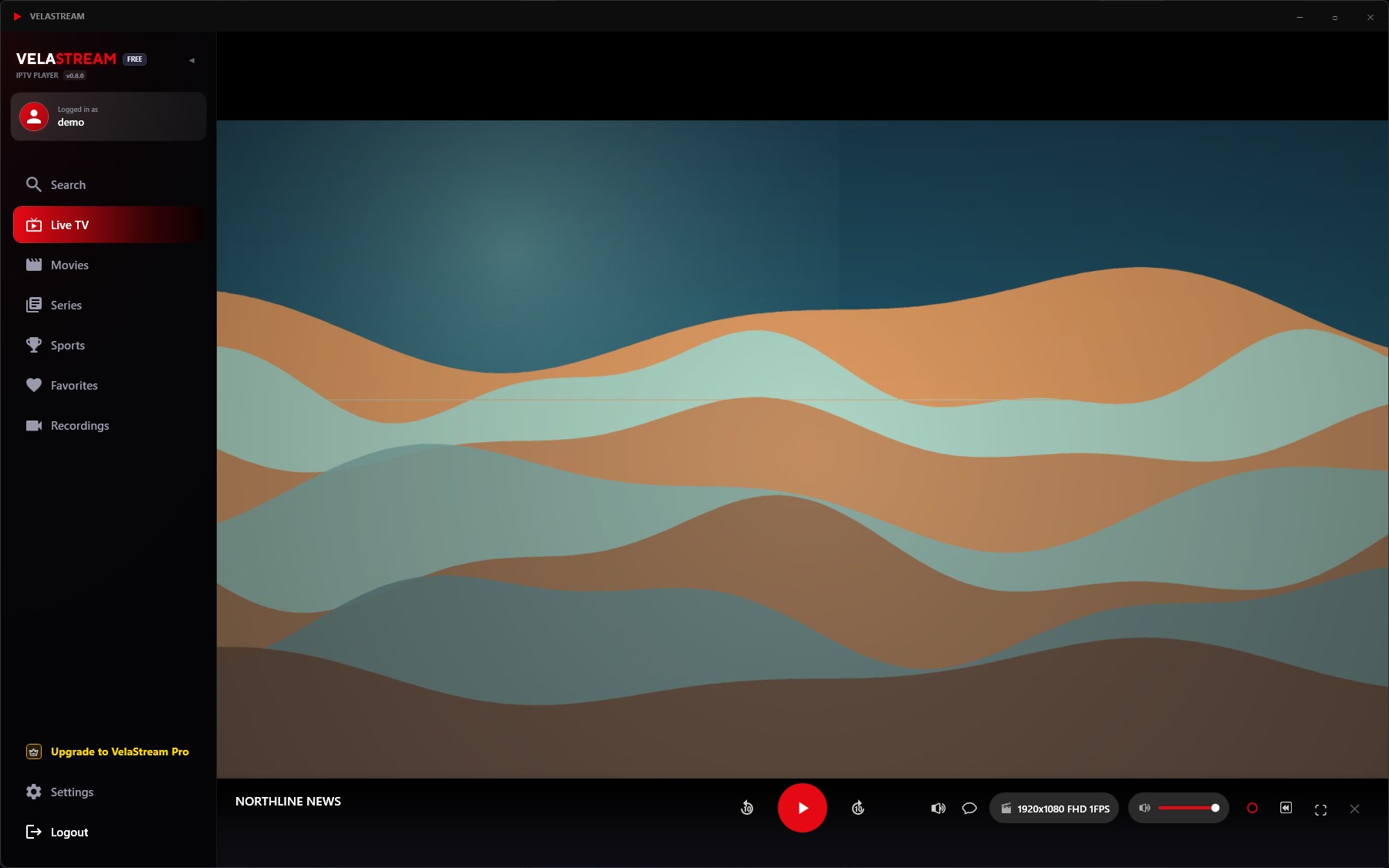Click the video playback area
Viewport: 1389px width, 868px height.
pos(803,448)
